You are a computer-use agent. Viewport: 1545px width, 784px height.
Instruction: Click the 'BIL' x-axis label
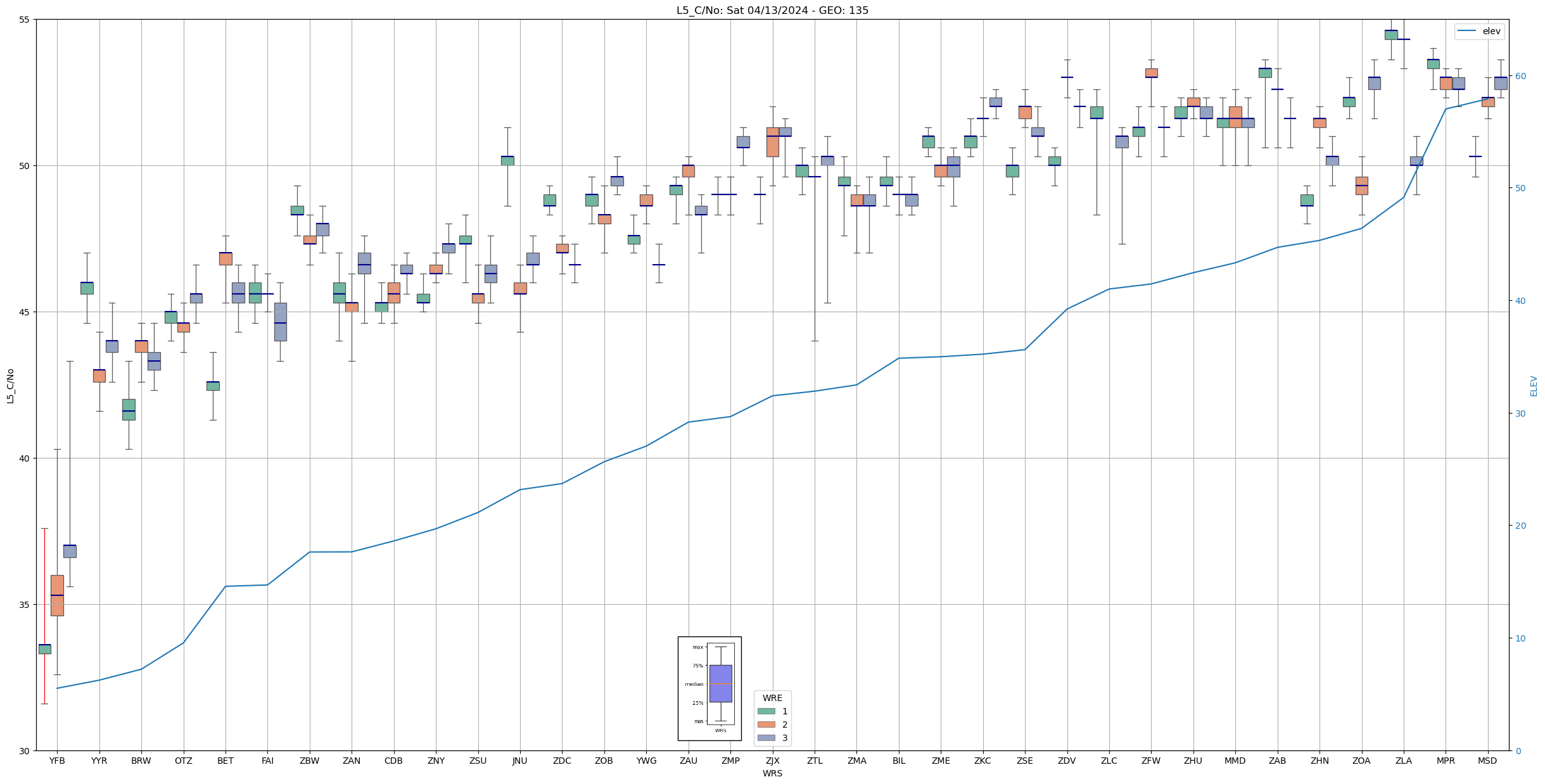(x=899, y=761)
